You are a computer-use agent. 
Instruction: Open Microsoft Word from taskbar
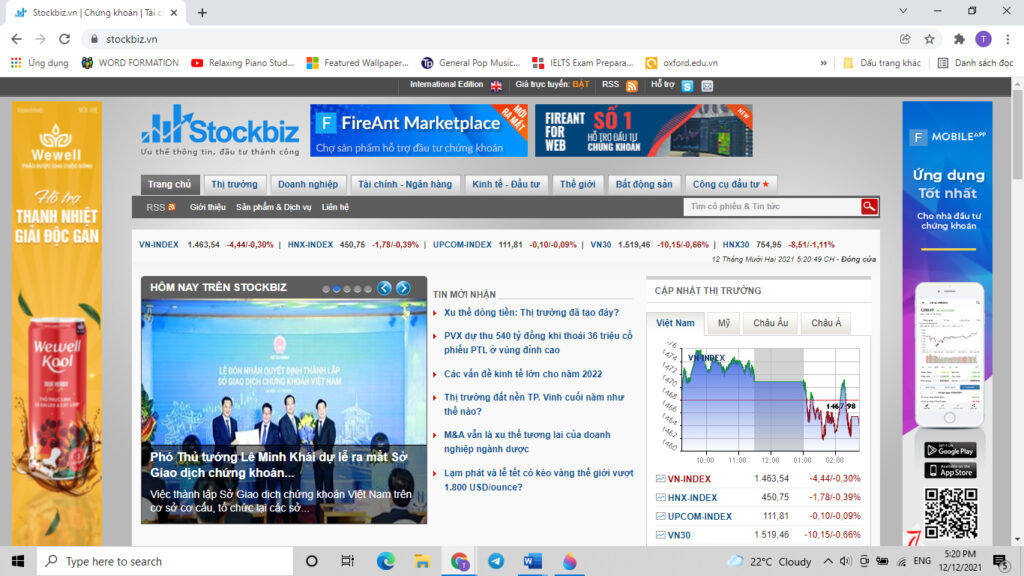532,561
